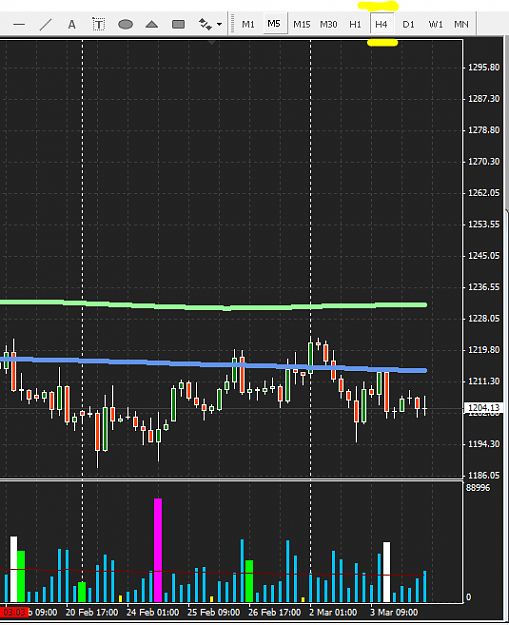Select the triangle drawing tool
Viewport: 509px width, 625px height.
(151, 25)
